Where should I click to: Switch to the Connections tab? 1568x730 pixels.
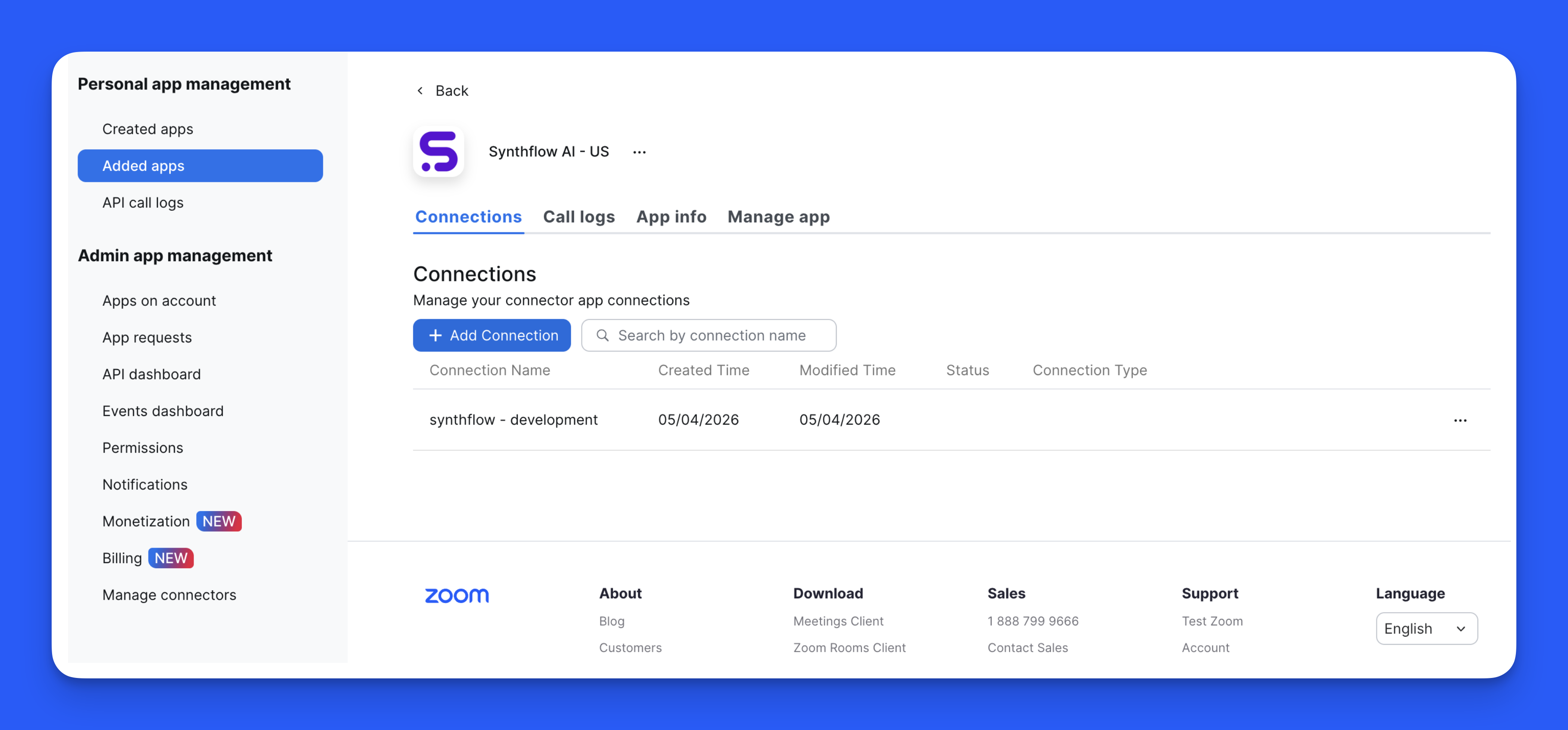click(469, 216)
